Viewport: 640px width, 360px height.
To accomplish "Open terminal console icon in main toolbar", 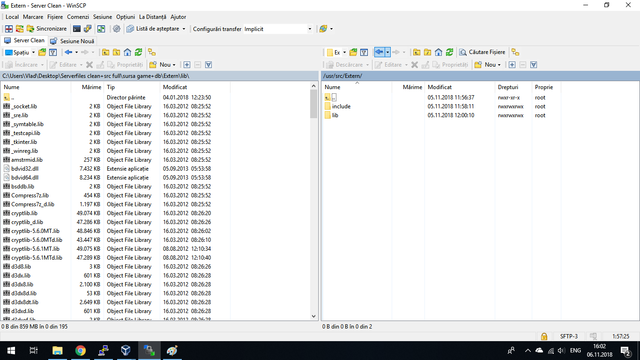I will pos(77,29).
